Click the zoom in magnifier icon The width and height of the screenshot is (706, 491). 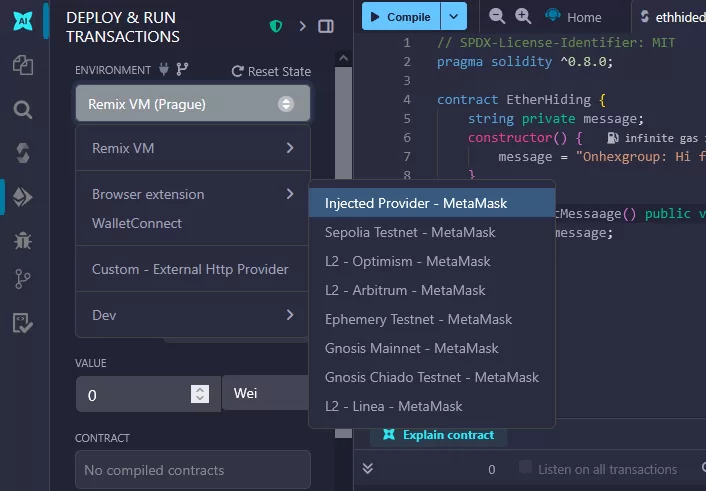[x=523, y=16]
